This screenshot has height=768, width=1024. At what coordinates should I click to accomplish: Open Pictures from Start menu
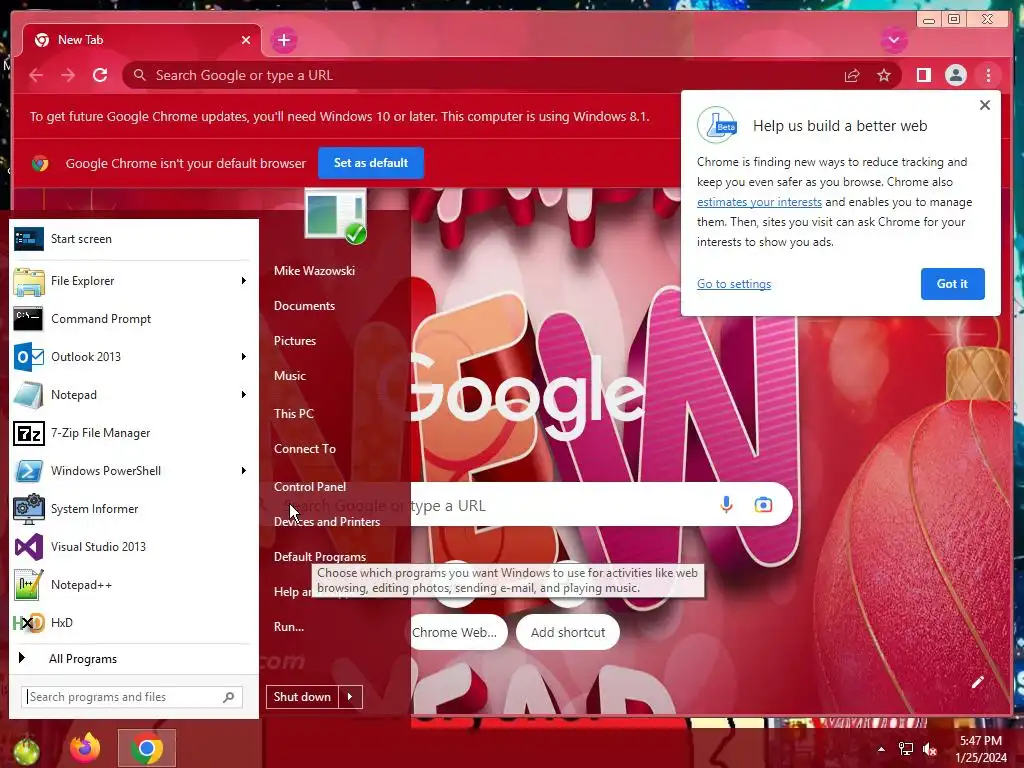click(295, 341)
